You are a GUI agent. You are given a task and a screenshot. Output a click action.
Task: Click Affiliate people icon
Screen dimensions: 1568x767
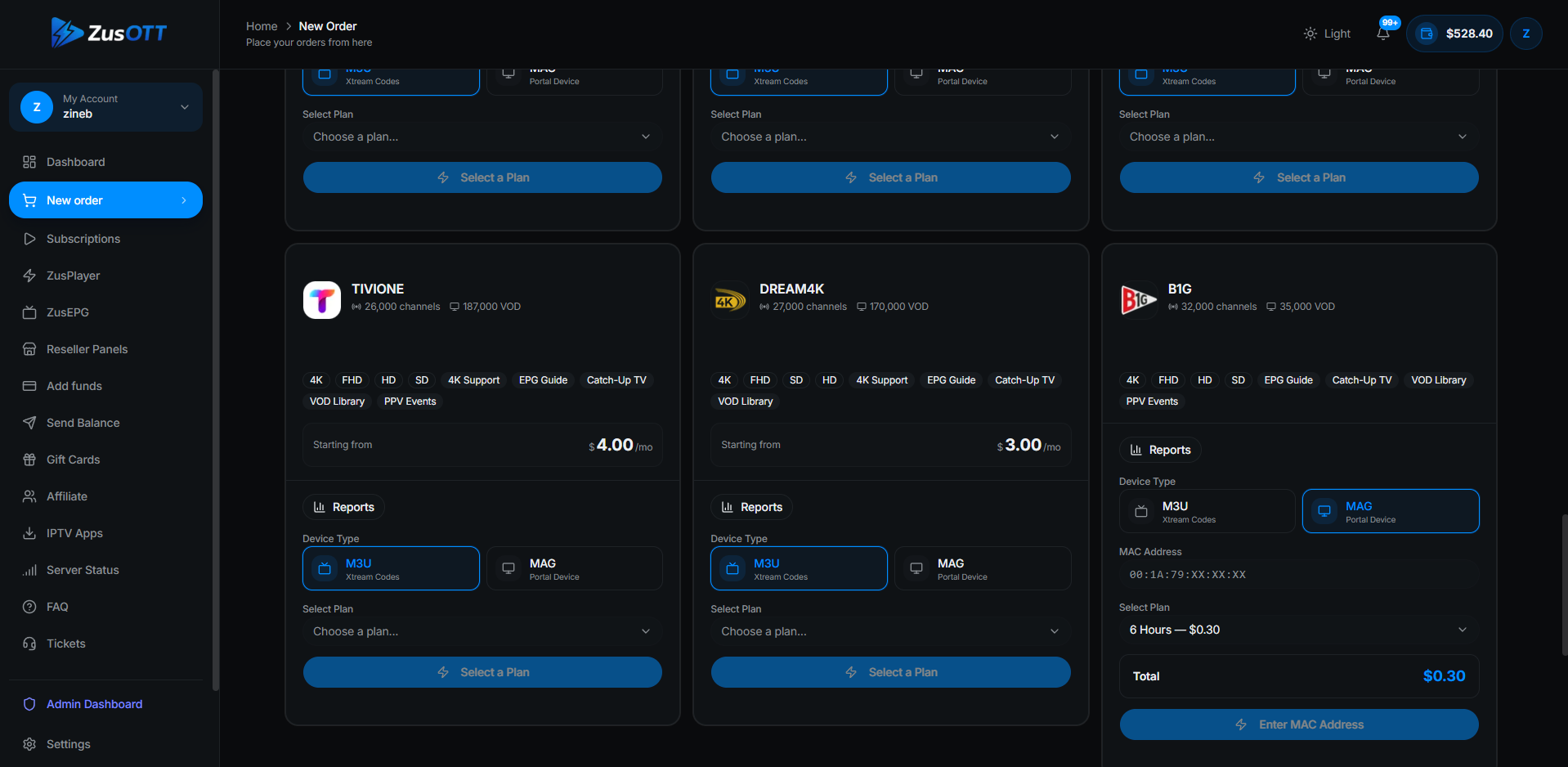[x=29, y=496]
